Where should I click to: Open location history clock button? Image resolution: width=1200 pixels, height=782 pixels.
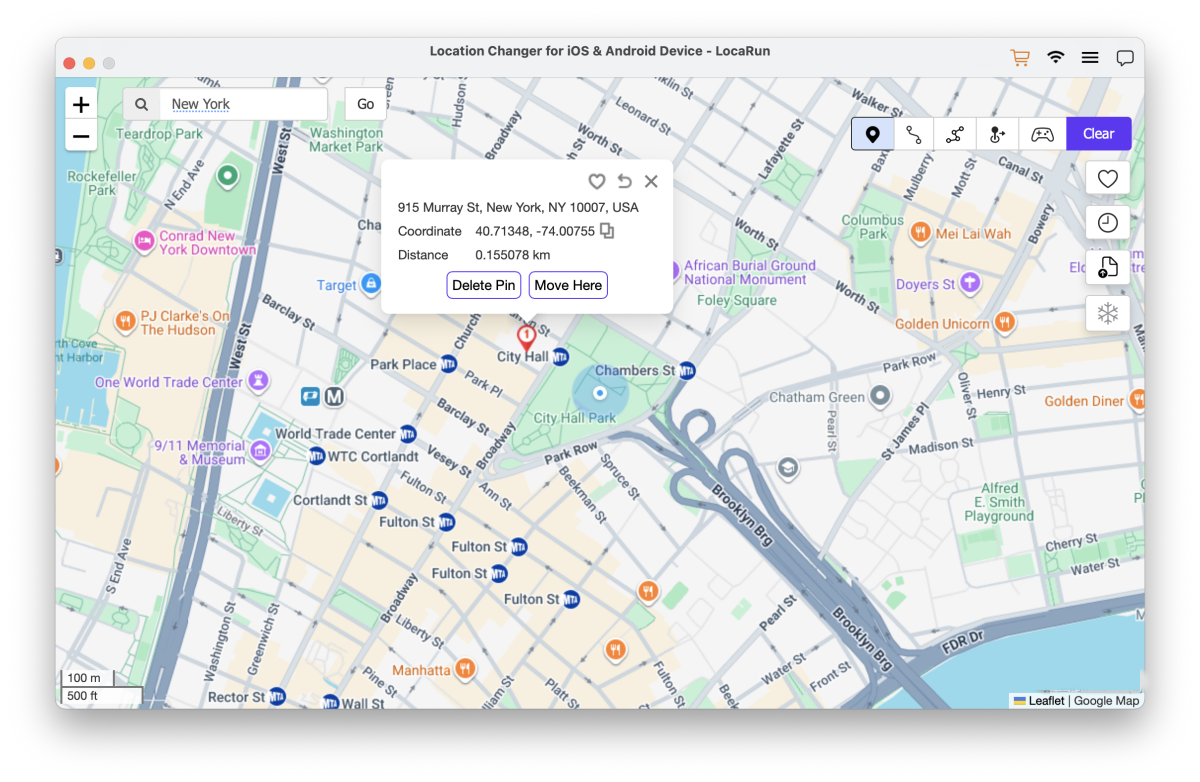1107,223
